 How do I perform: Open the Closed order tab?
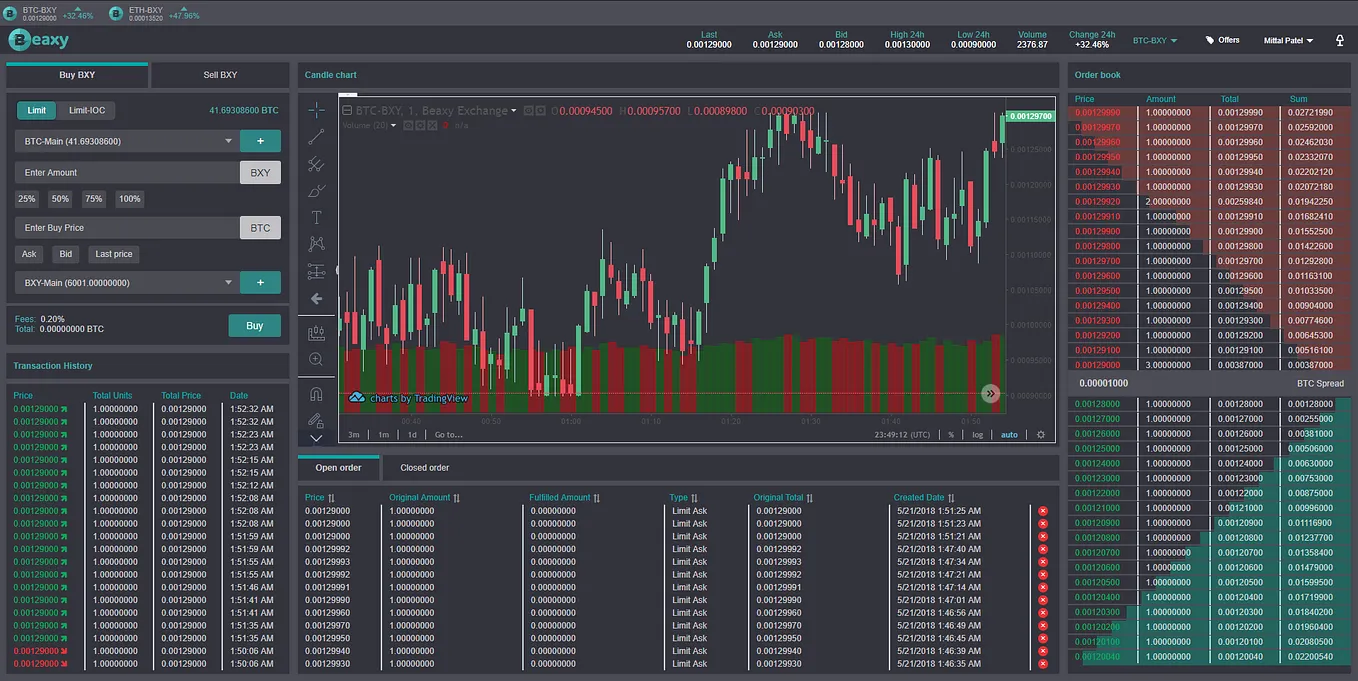coord(424,467)
